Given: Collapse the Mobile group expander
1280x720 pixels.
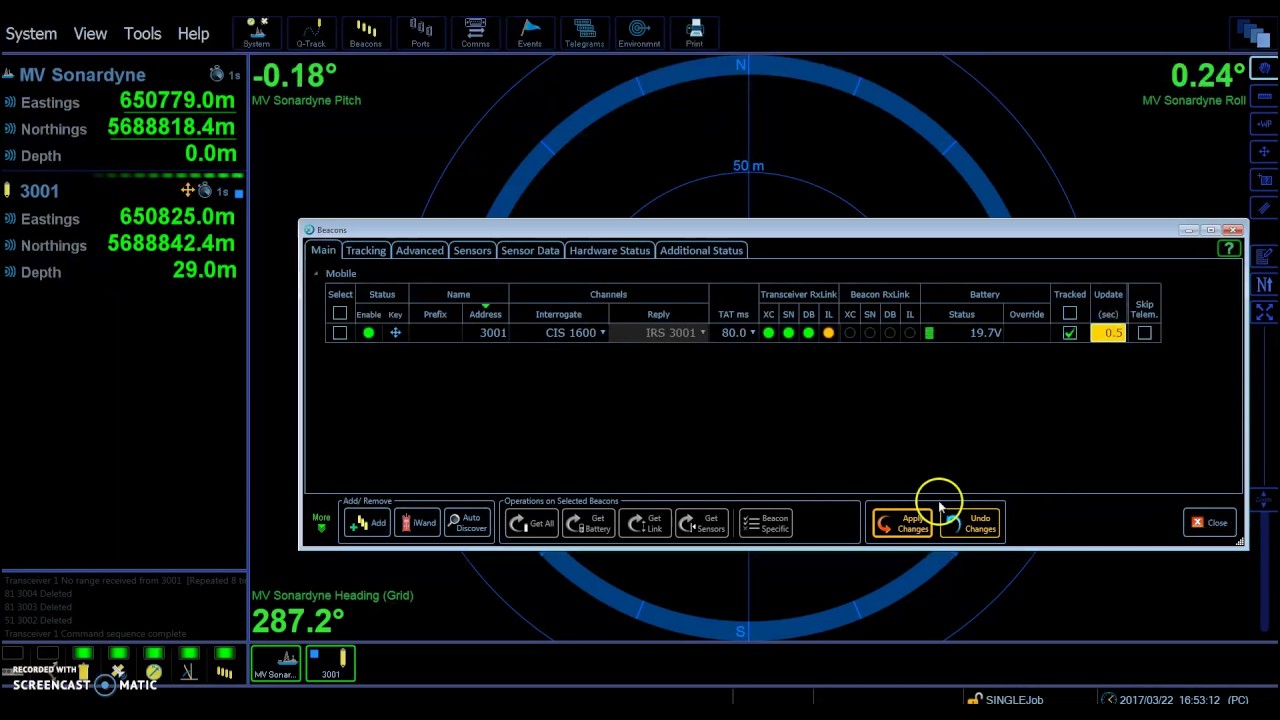Looking at the screenshot, I should click(316, 274).
